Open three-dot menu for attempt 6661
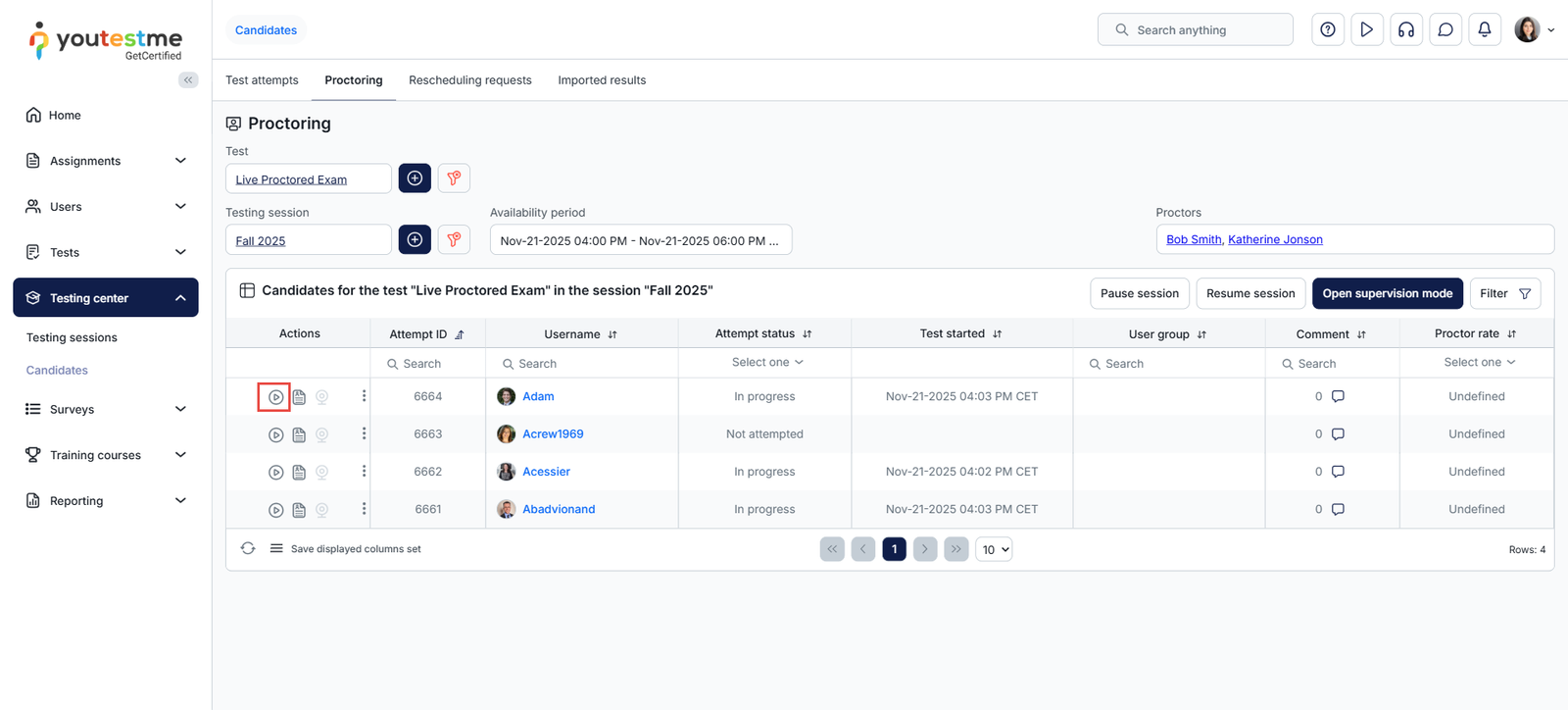The image size is (1568, 710). 364,509
